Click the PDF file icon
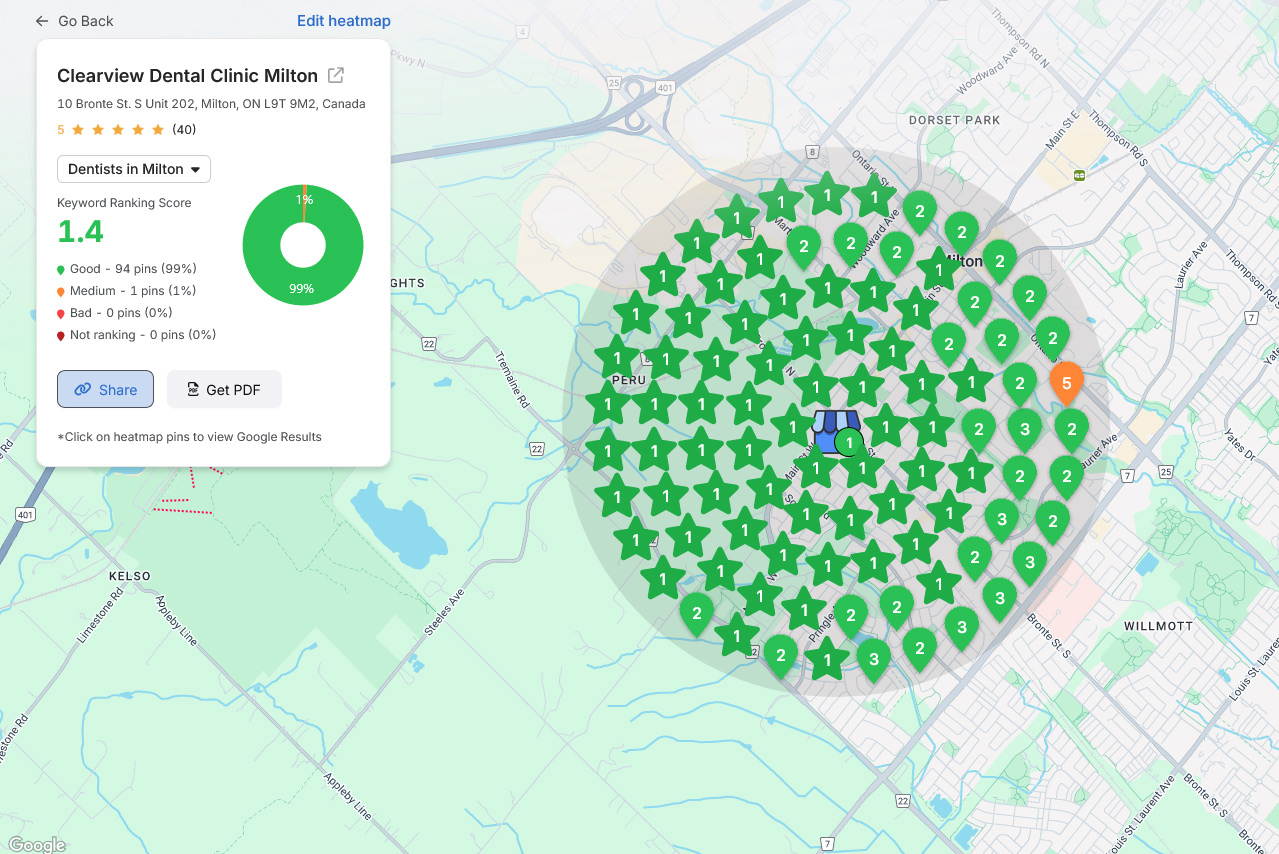 (x=193, y=390)
